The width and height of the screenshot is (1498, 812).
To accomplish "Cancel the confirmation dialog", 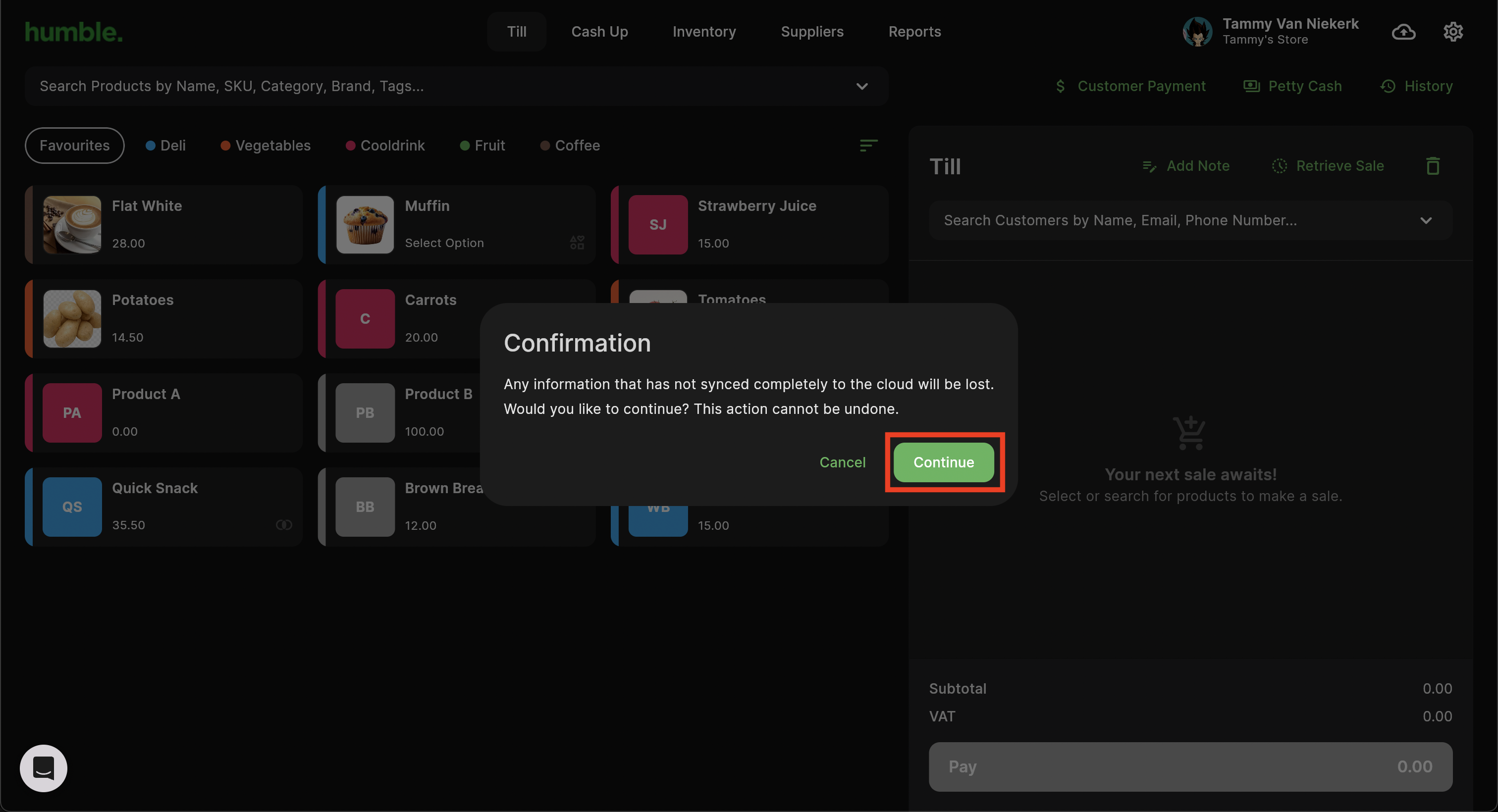I will pos(842,462).
